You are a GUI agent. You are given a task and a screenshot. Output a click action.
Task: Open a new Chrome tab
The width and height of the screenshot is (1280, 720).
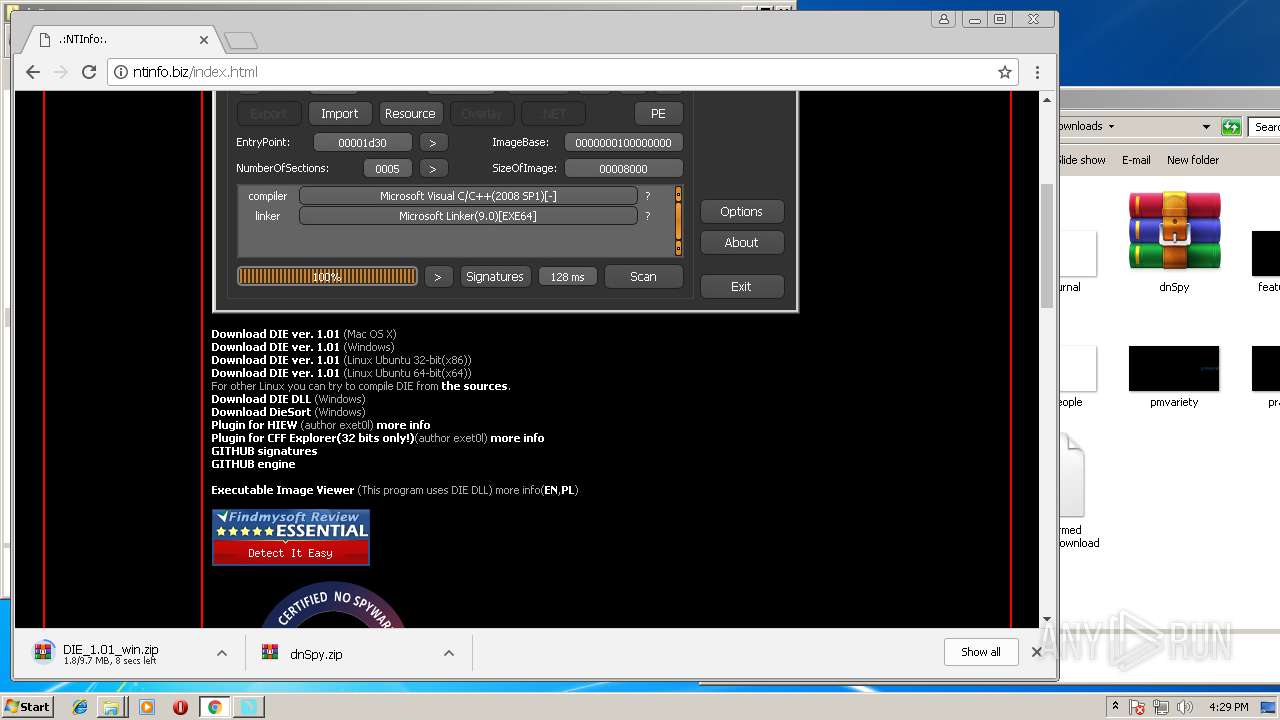click(x=241, y=40)
